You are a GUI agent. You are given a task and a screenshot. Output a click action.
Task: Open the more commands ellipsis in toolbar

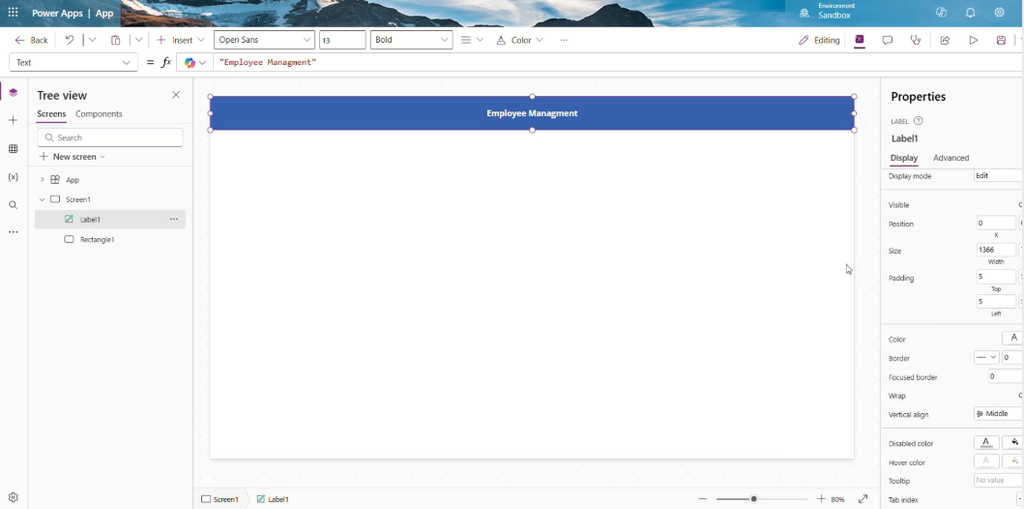564,40
